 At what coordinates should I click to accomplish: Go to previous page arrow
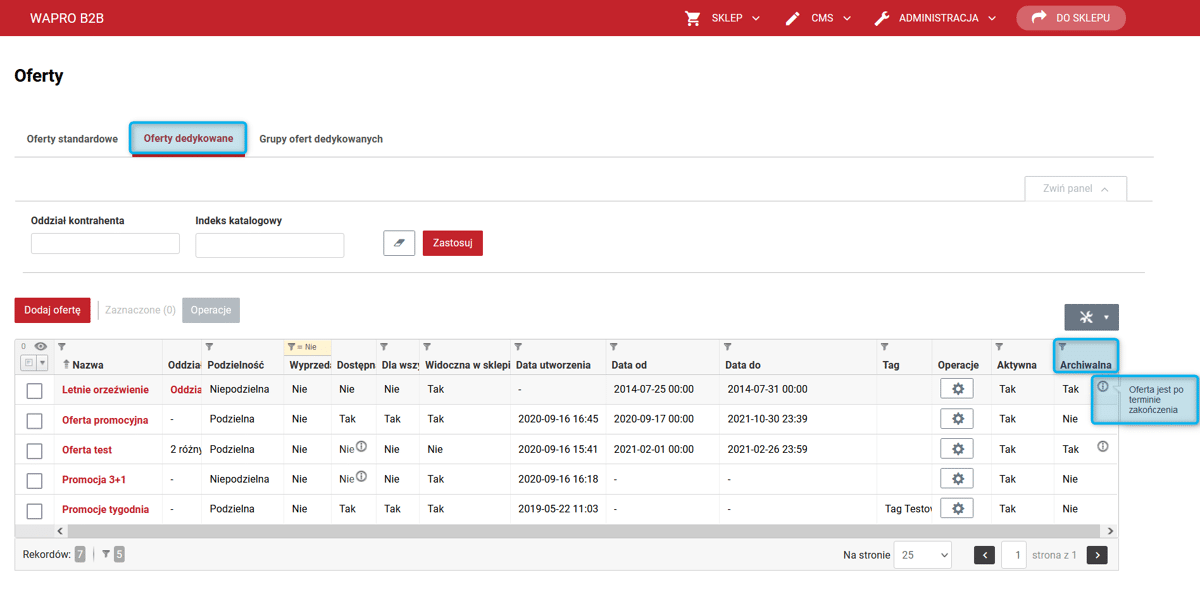coord(985,555)
